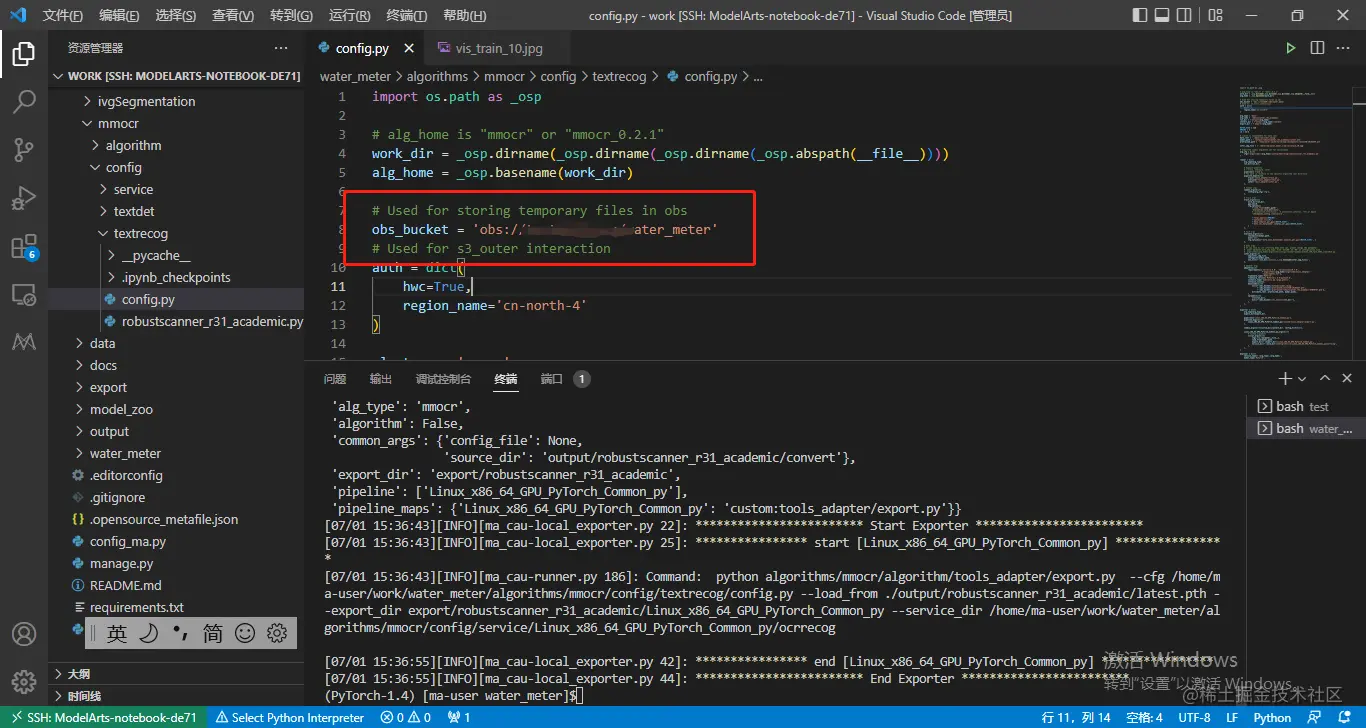Open the Accounts menu icon
1366x728 pixels.
(24, 634)
